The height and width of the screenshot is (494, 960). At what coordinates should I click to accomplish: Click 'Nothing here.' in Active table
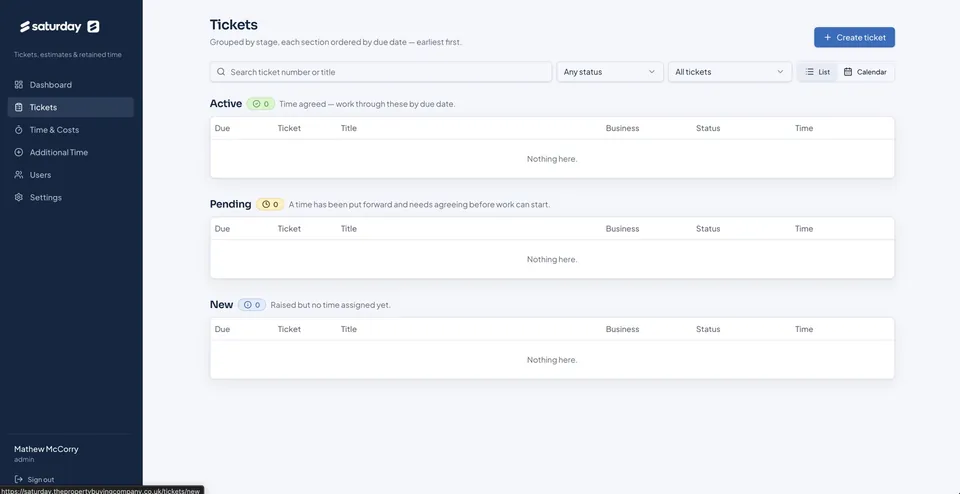tap(552, 159)
